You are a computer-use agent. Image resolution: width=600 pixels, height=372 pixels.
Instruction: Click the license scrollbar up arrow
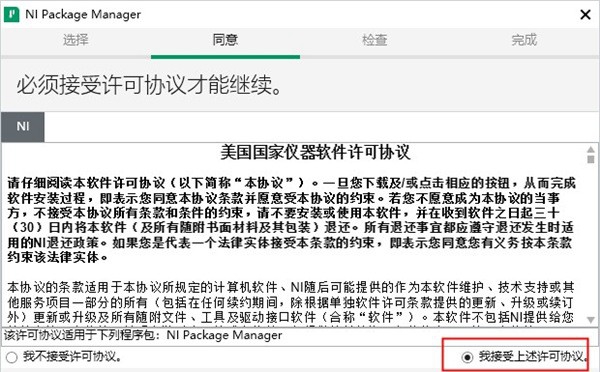pyautogui.click(x=591, y=149)
